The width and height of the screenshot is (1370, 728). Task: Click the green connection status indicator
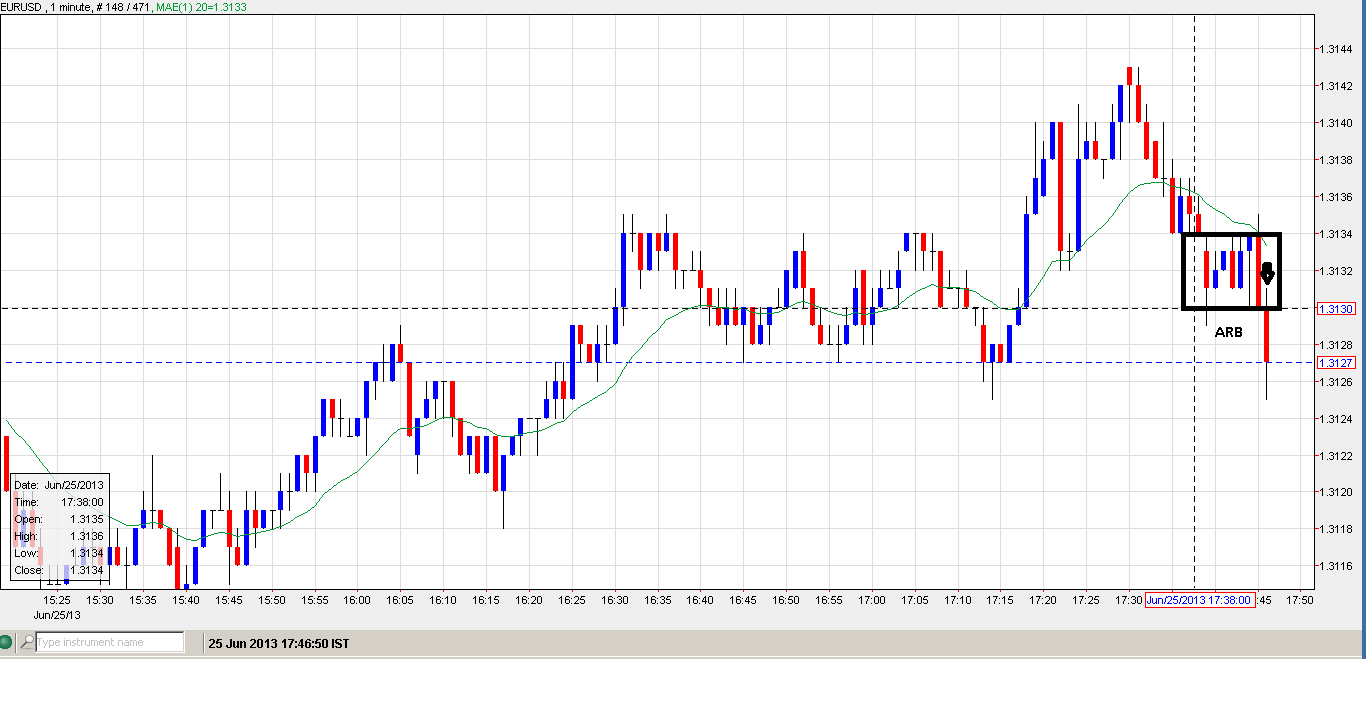(7, 642)
